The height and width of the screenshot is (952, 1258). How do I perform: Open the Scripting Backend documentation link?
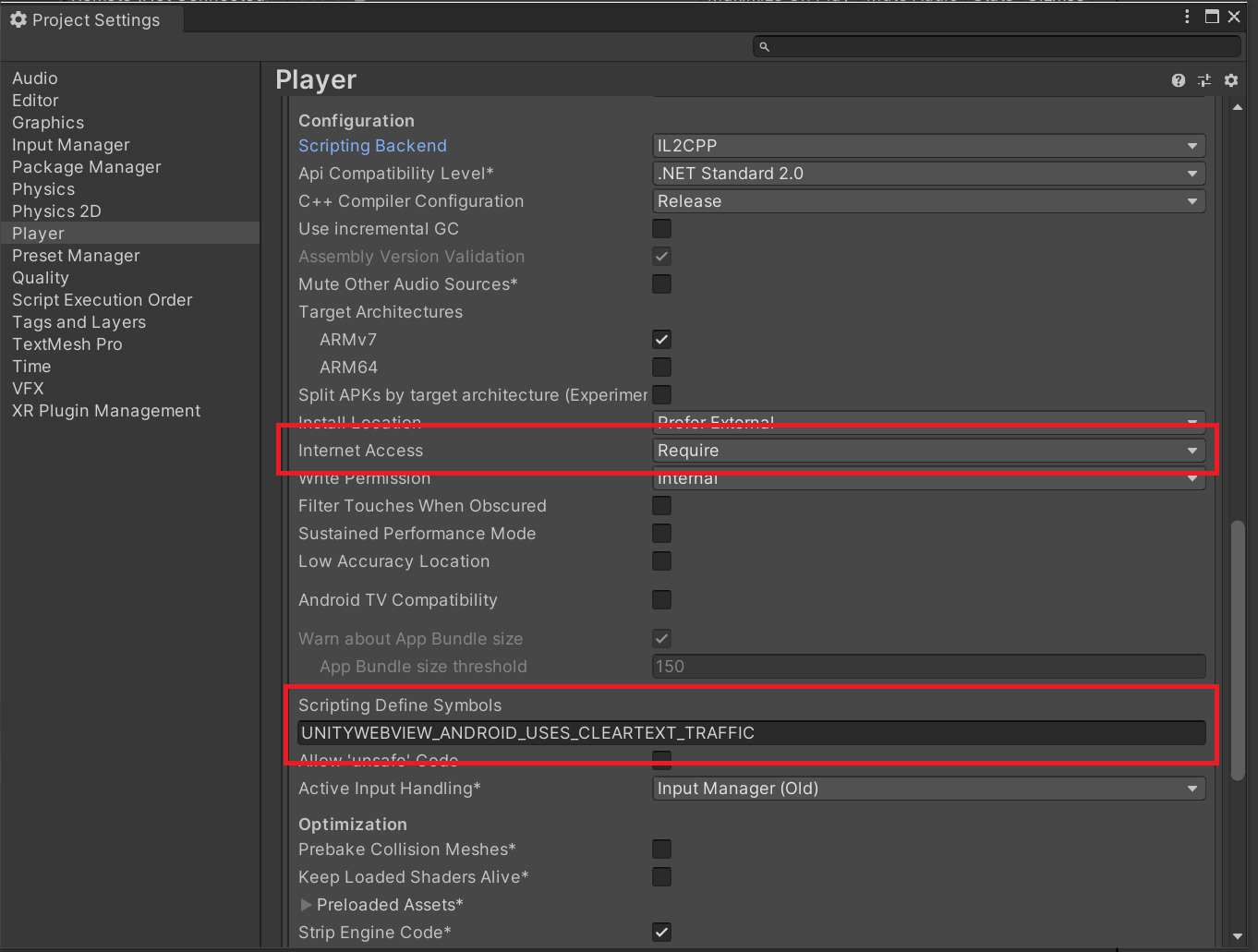(372, 145)
